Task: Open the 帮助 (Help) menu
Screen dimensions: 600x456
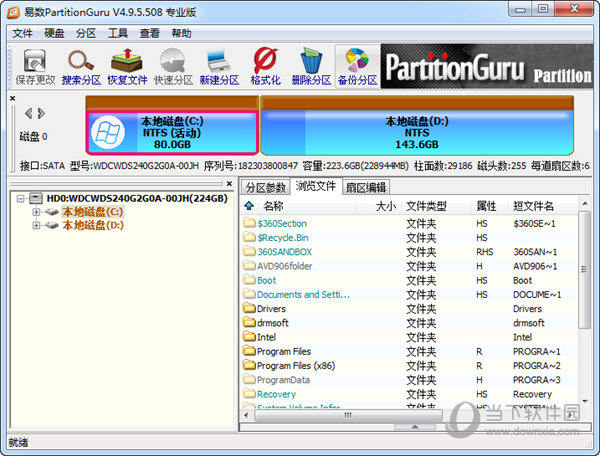Action: pos(181,33)
